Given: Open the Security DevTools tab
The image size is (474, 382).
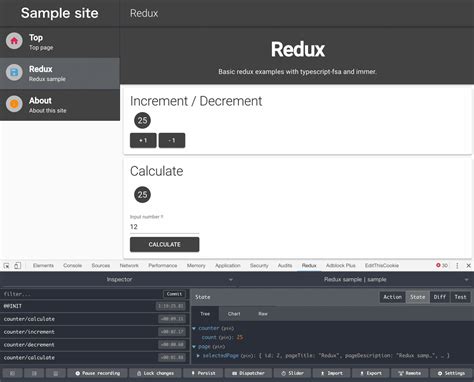Looking at the screenshot, I should click(x=259, y=266).
